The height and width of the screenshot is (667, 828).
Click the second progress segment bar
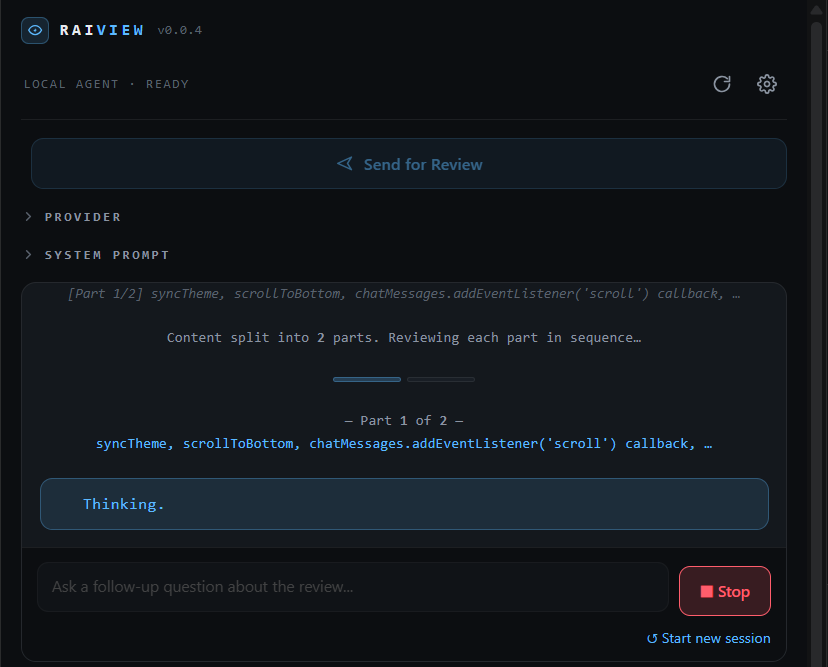click(x=441, y=379)
